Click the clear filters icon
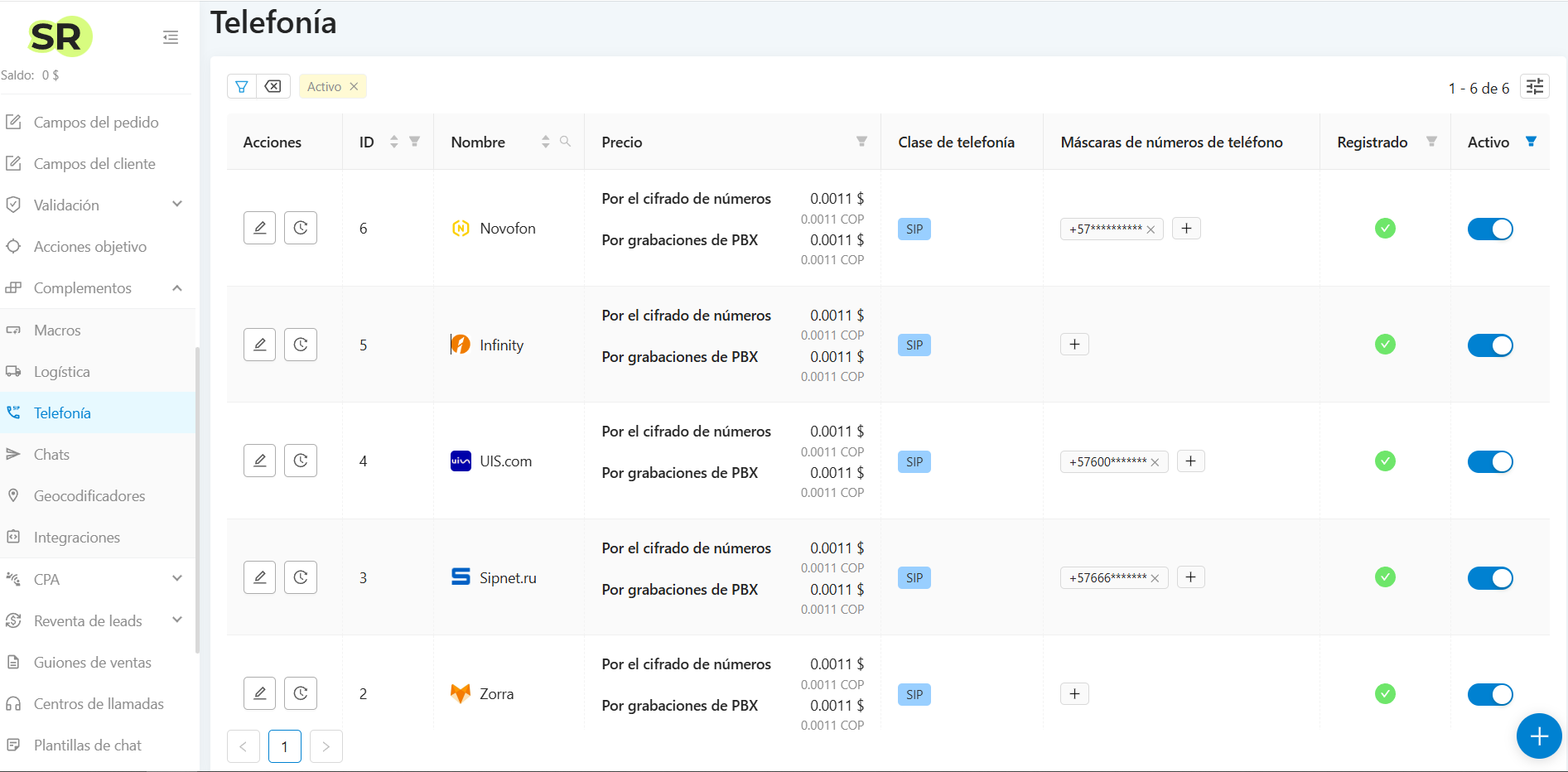 pyautogui.click(x=273, y=86)
